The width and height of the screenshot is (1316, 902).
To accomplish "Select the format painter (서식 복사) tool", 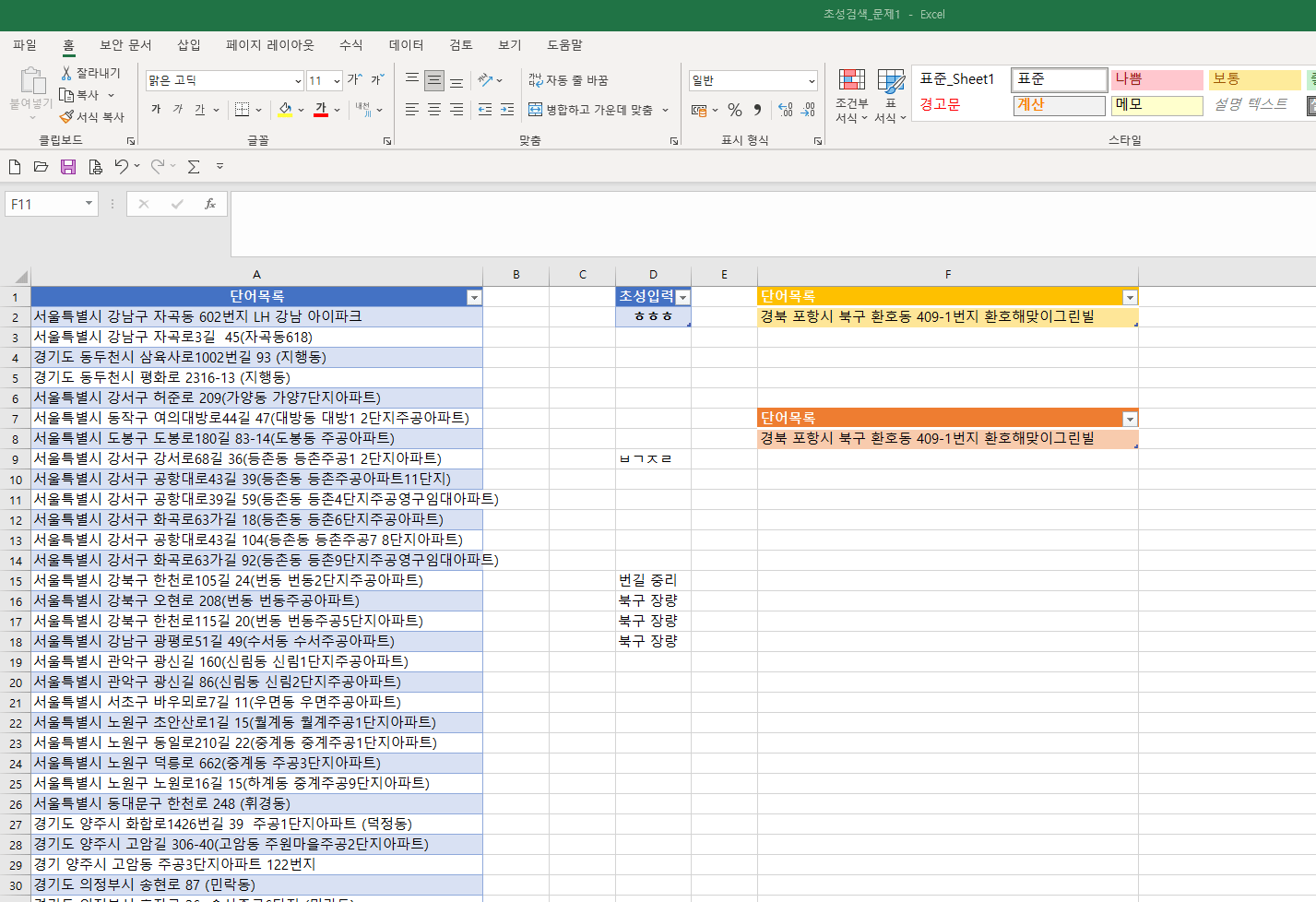I will (x=92, y=117).
